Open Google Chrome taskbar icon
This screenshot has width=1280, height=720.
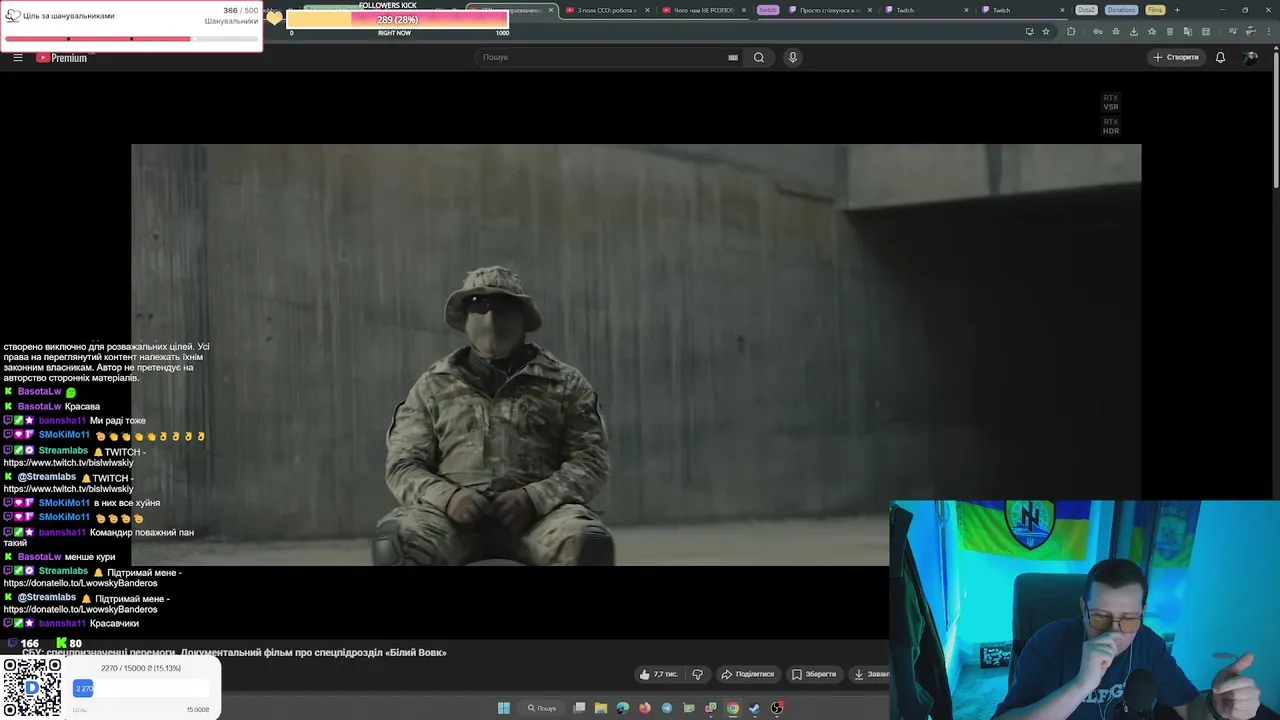click(x=733, y=708)
